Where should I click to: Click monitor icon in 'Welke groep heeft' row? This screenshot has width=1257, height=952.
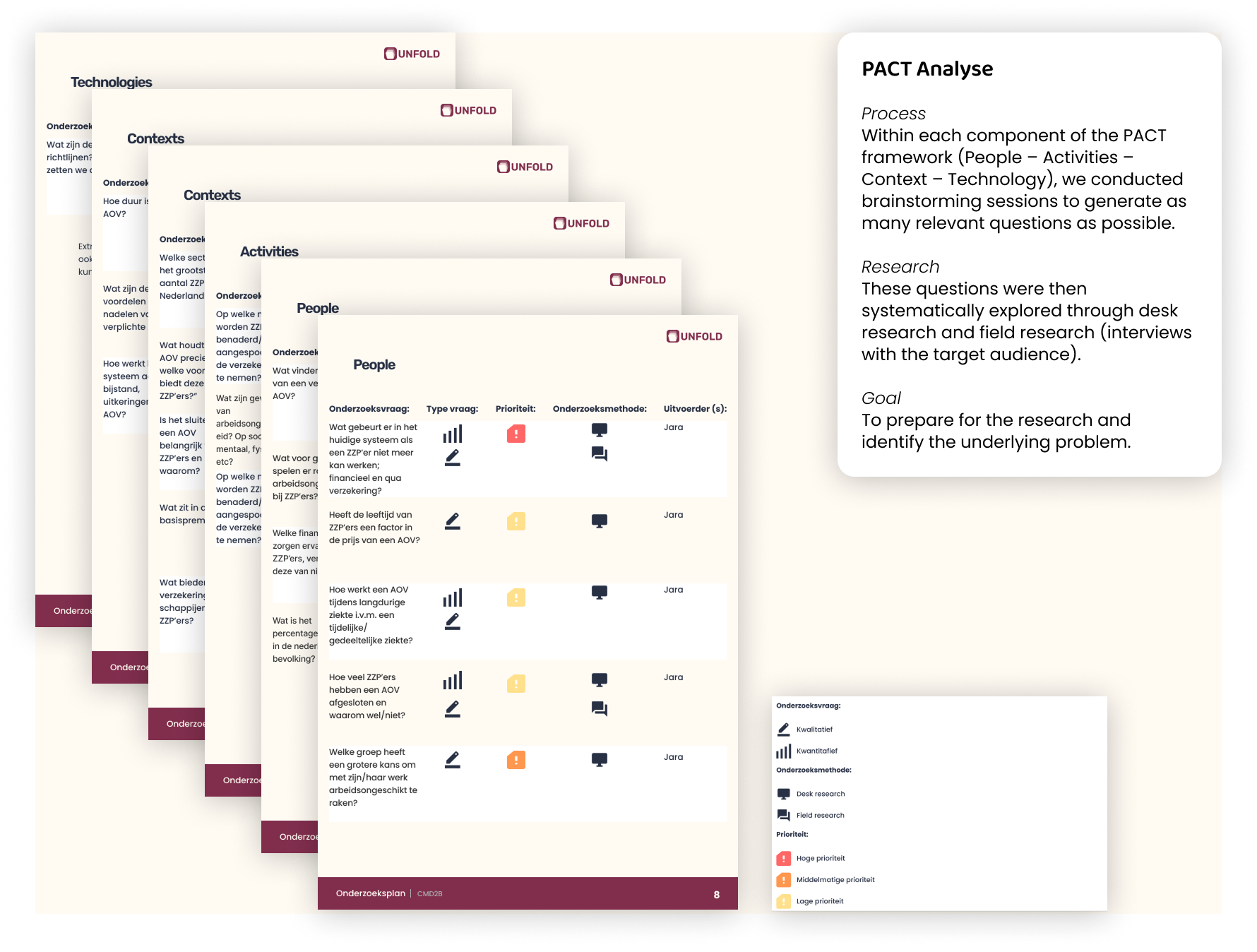600,760
